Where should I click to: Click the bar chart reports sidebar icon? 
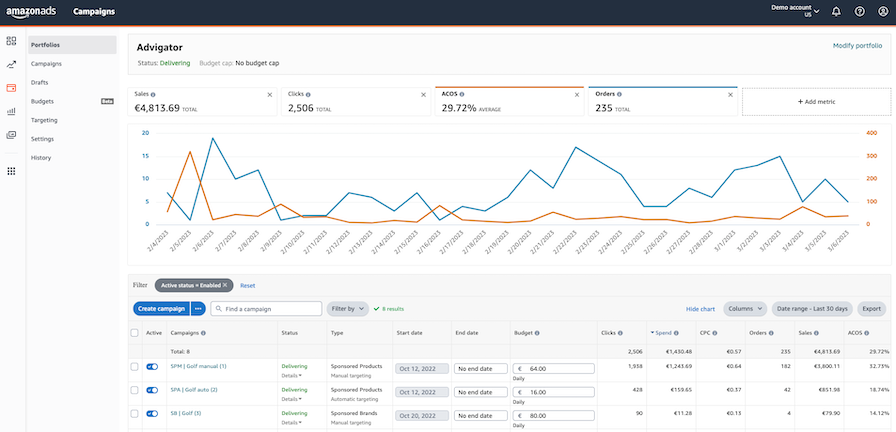tap(11, 111)
